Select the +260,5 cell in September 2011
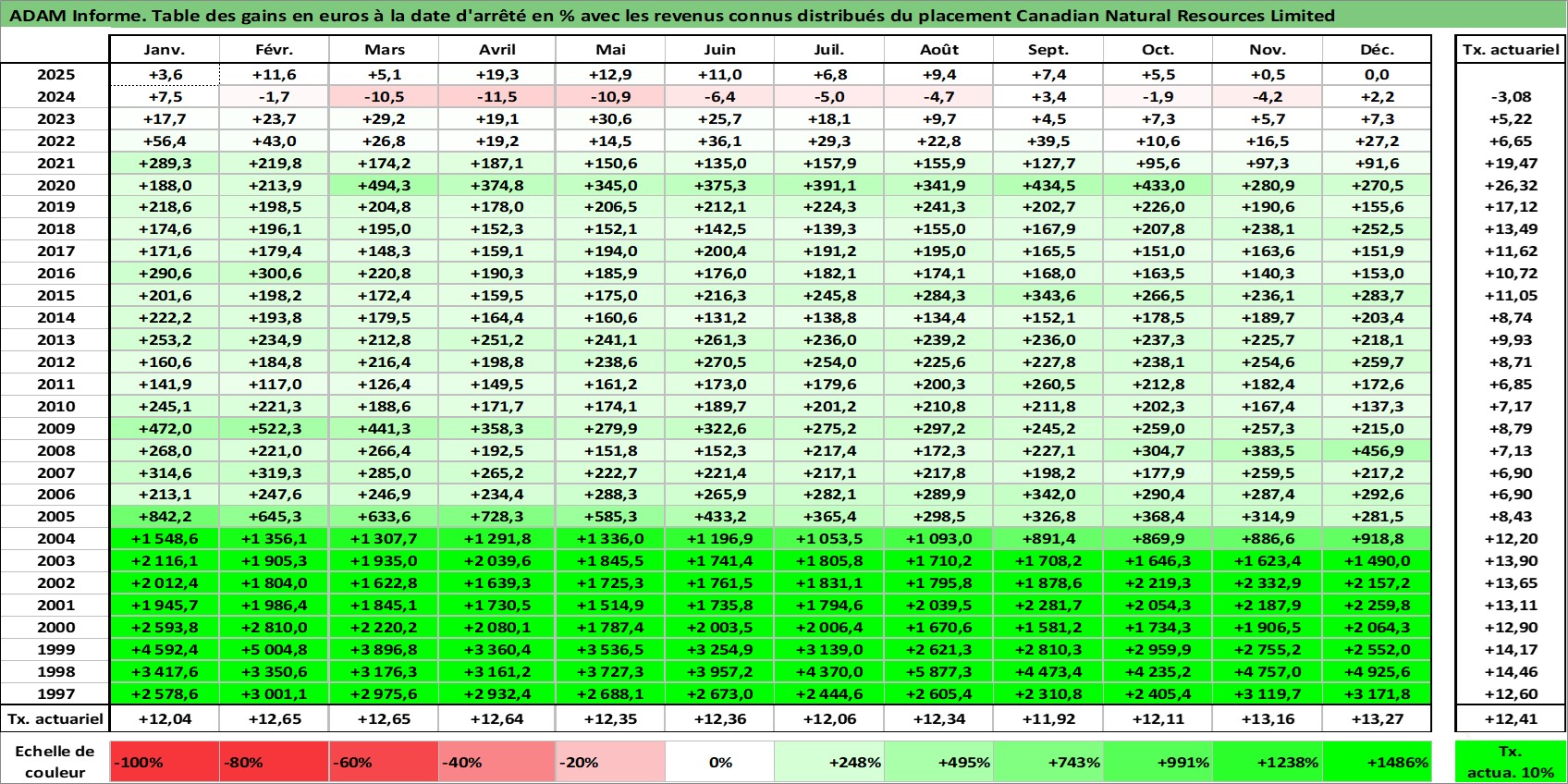The image size is (1568, 784). [x=1048, y=384]
